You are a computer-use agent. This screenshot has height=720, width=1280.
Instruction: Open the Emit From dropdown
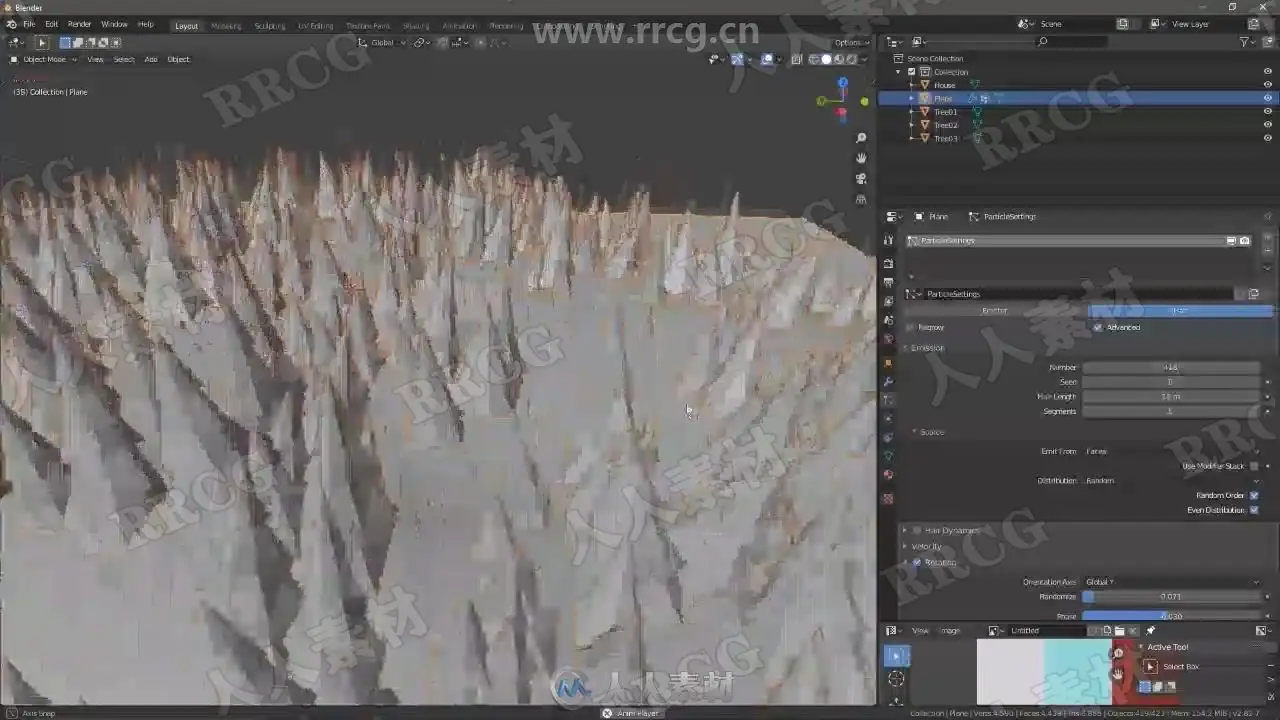(1170, 451)
